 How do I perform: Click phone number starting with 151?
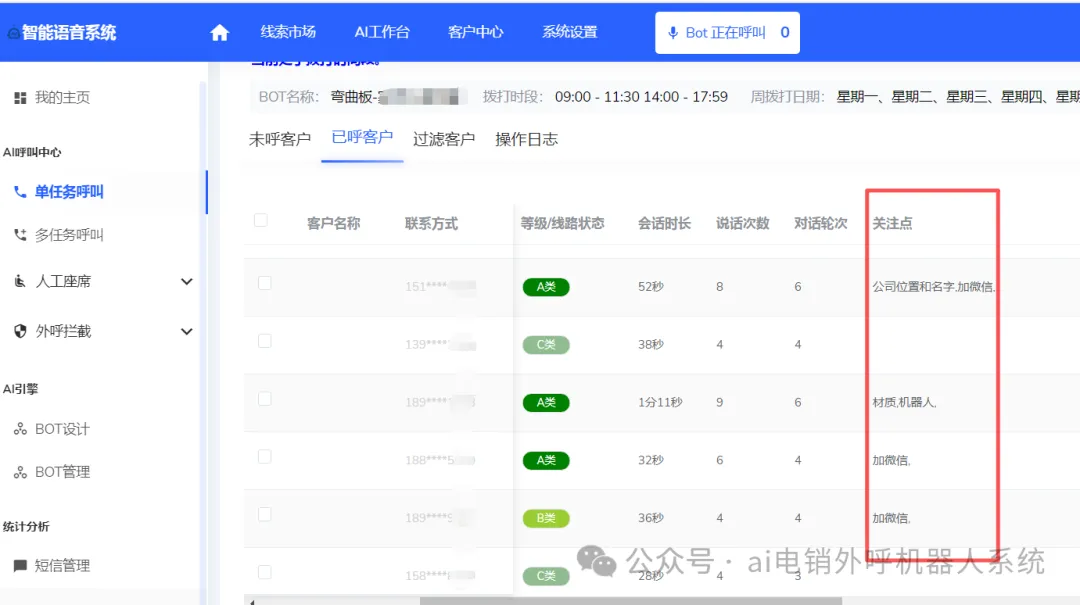coord(440,287)
